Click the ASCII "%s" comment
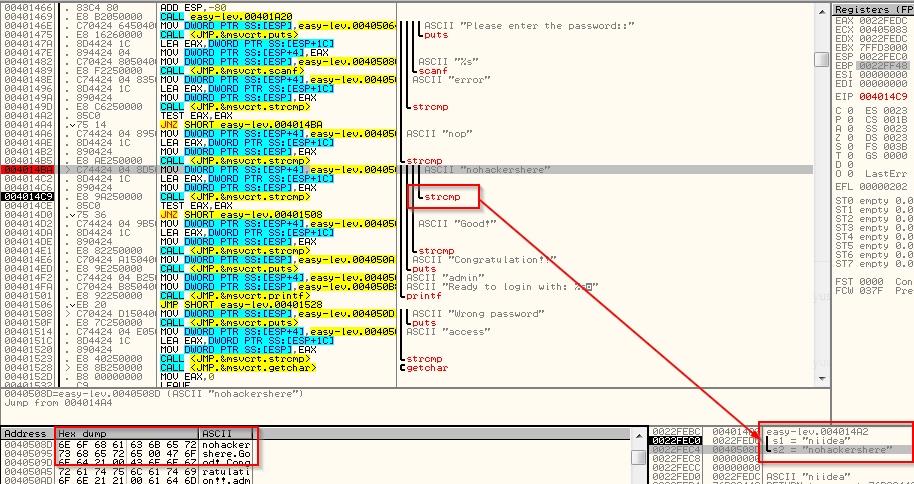The width and height of the screenshot is (914, 484). click(448, 62)
